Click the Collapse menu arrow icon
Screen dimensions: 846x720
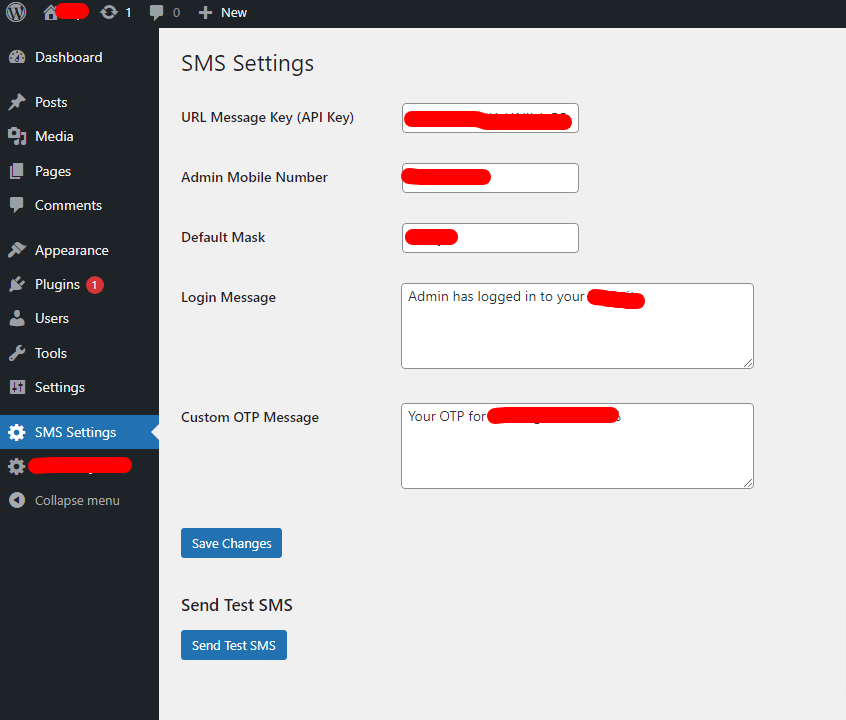point(17,500)
